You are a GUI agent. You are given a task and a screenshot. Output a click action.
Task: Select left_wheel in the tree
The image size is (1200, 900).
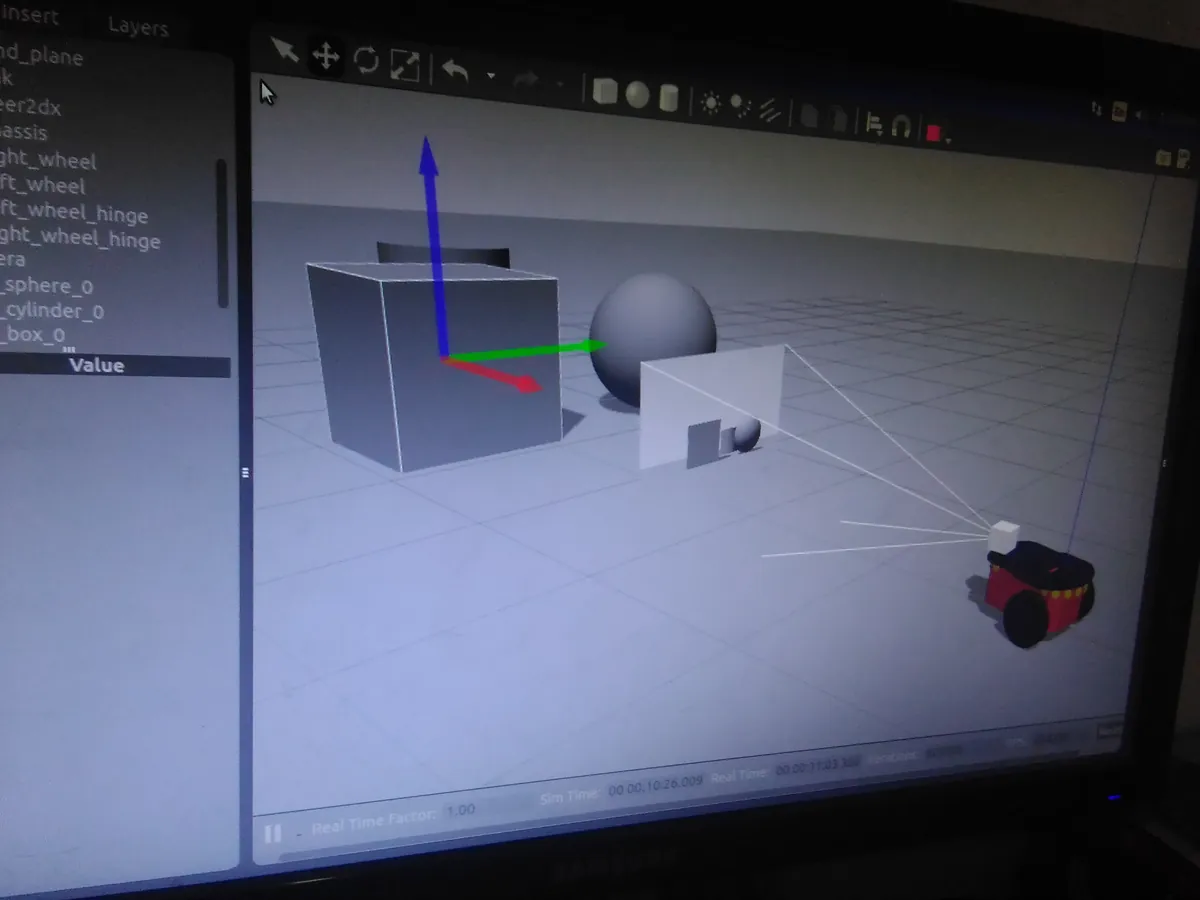pos(42,186)
